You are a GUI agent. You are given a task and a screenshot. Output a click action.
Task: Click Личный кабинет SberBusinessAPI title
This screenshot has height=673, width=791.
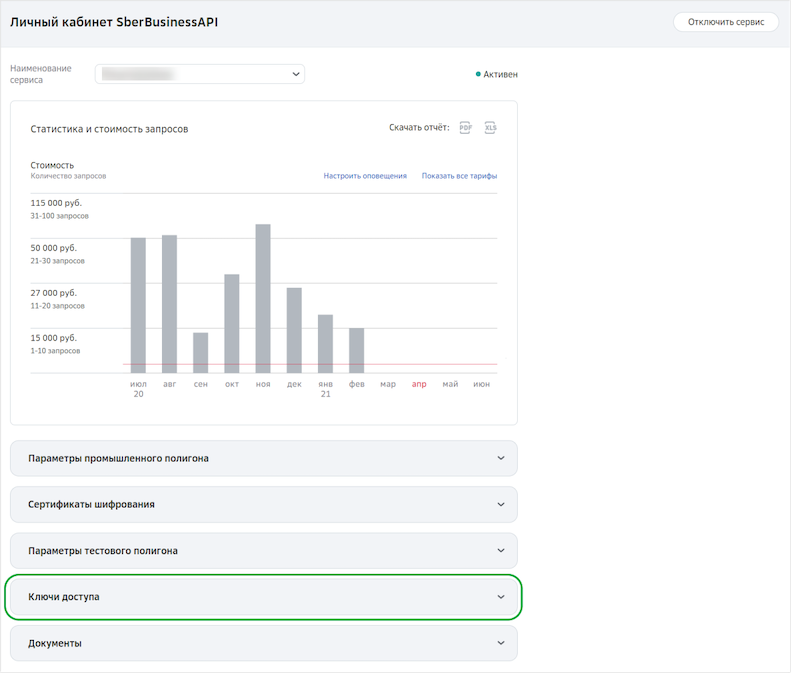[114, 22]
